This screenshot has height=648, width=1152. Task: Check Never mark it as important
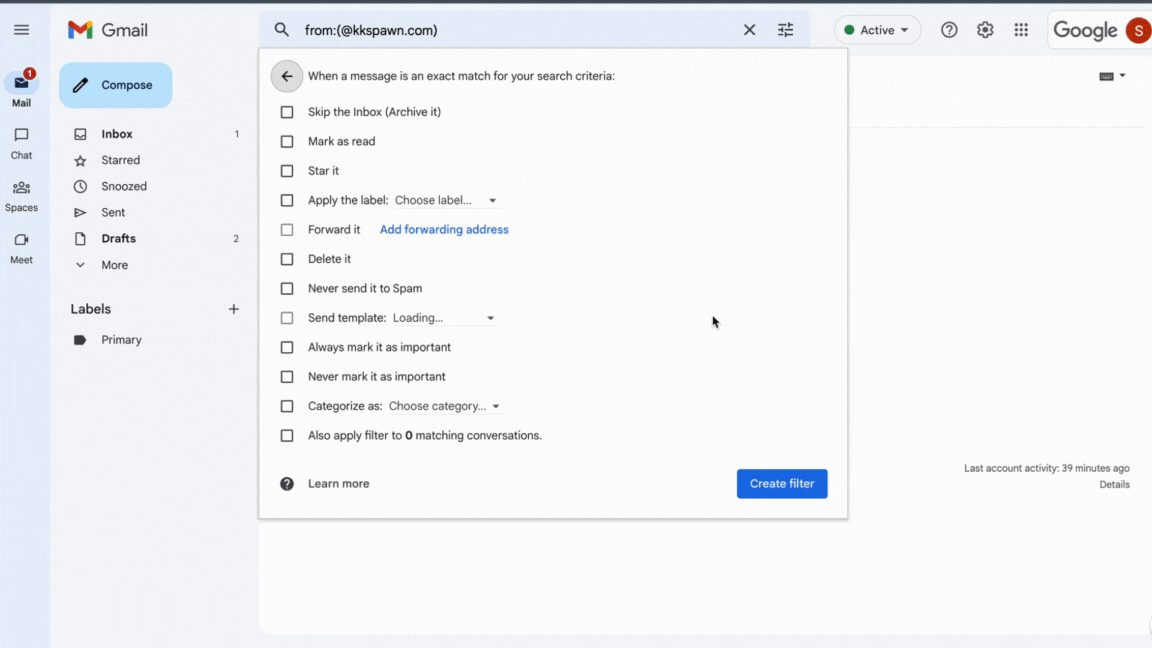click(287, 377)
